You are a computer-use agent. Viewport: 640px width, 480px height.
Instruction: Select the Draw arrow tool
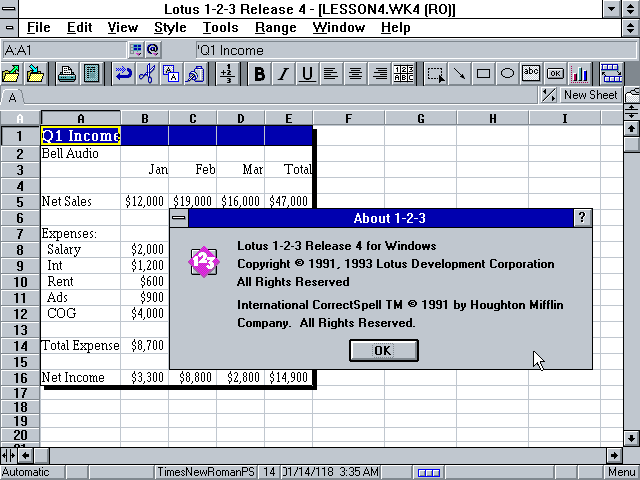pos(460,74)
